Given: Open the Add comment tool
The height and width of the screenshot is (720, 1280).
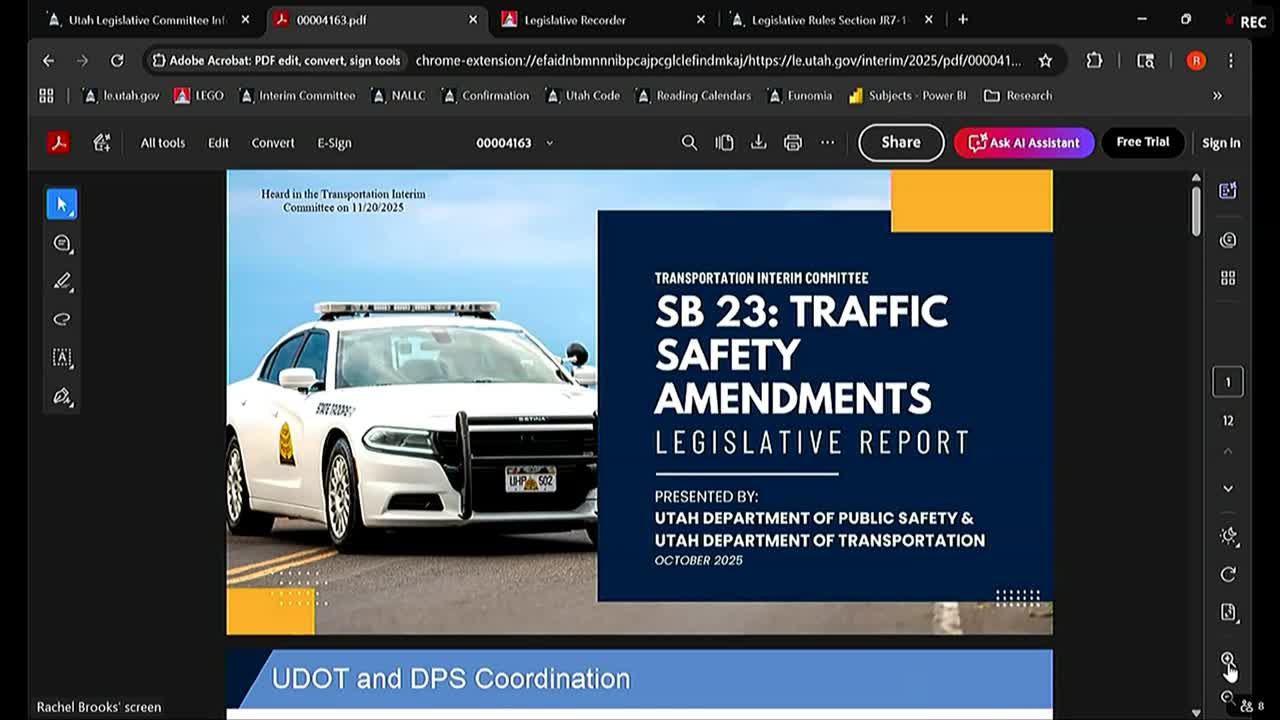Looking at the screenshot, I should pyautogui.click(x=62, y=243).
